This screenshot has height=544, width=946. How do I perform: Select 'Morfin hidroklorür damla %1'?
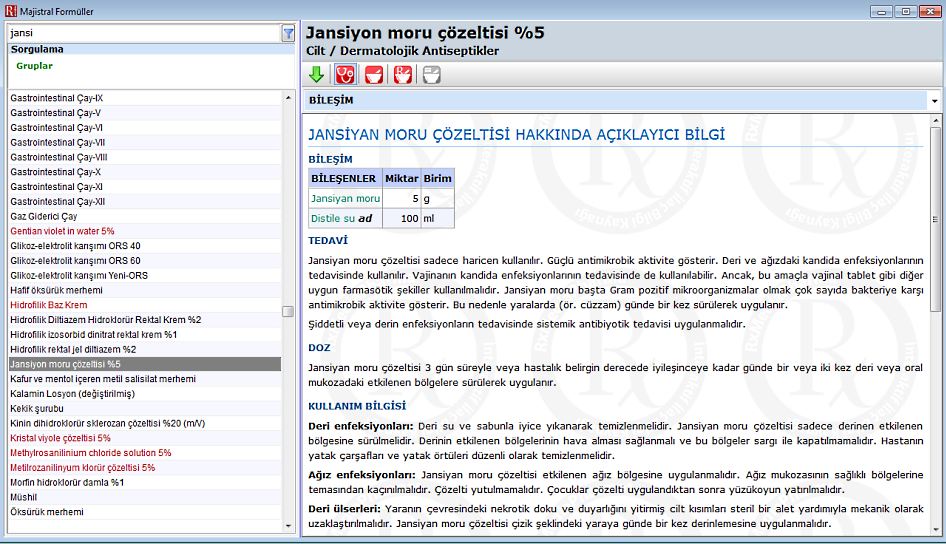[x=144, y=482]
